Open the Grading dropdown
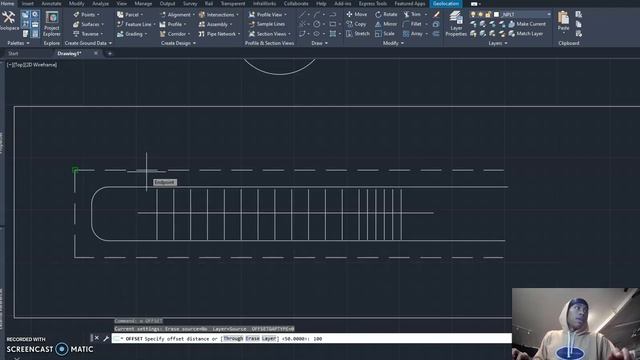The width and height of the screenshot is (640, 360). 132,34
